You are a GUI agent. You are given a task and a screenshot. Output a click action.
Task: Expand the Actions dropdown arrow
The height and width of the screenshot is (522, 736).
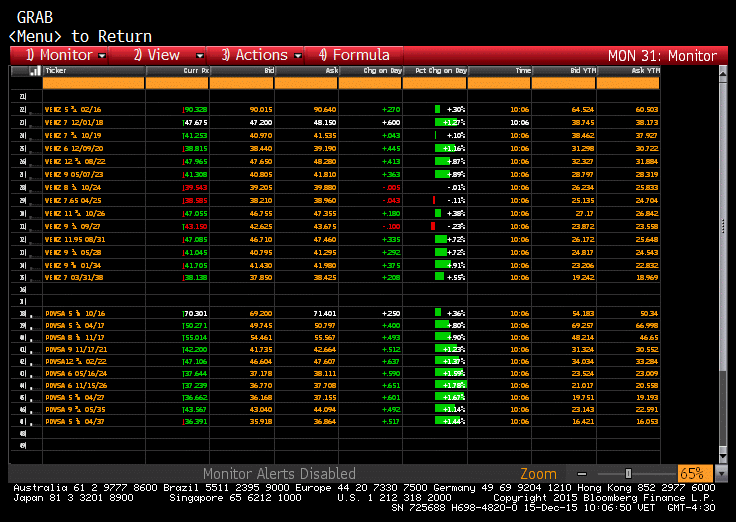point(298,56)
